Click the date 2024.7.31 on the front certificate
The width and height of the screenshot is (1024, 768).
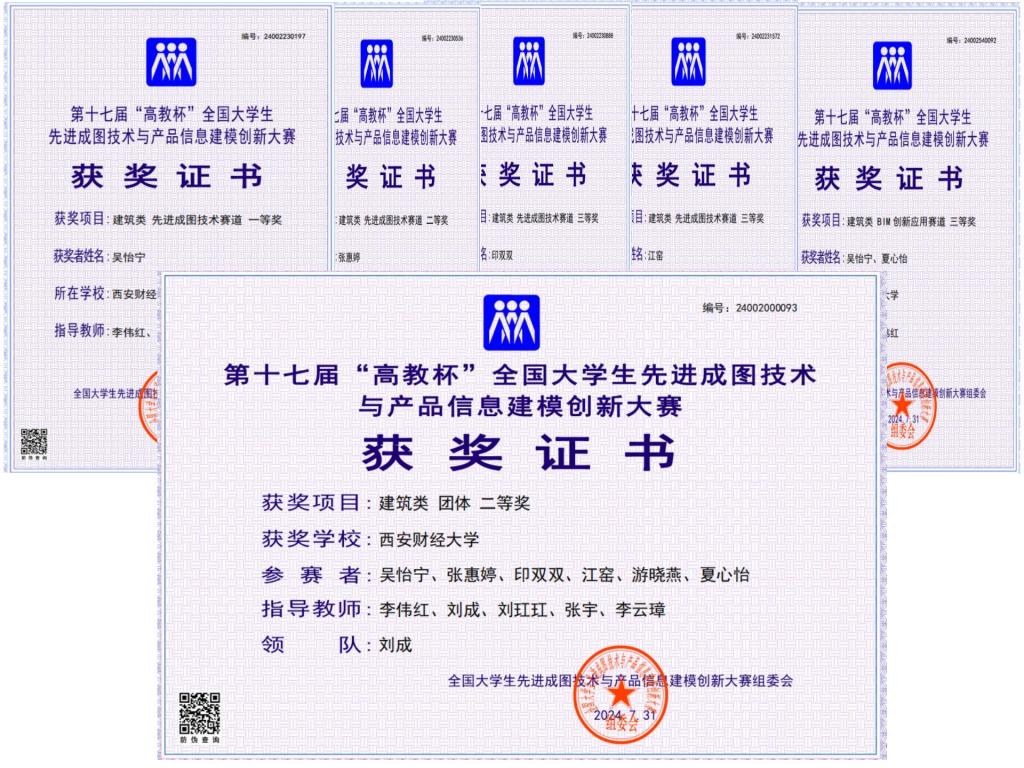[624, 715]
